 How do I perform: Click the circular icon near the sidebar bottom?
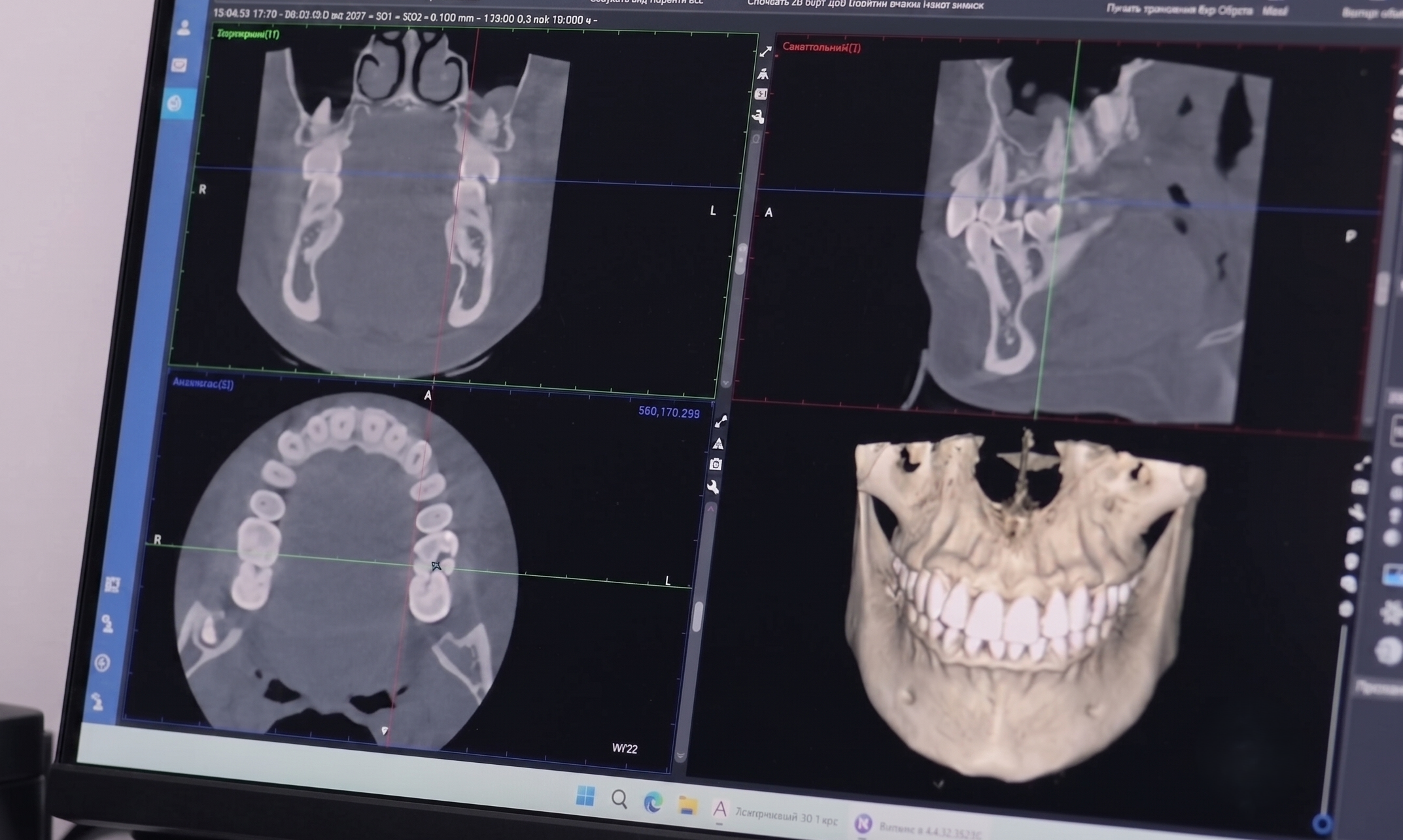(x=102, y=663)
